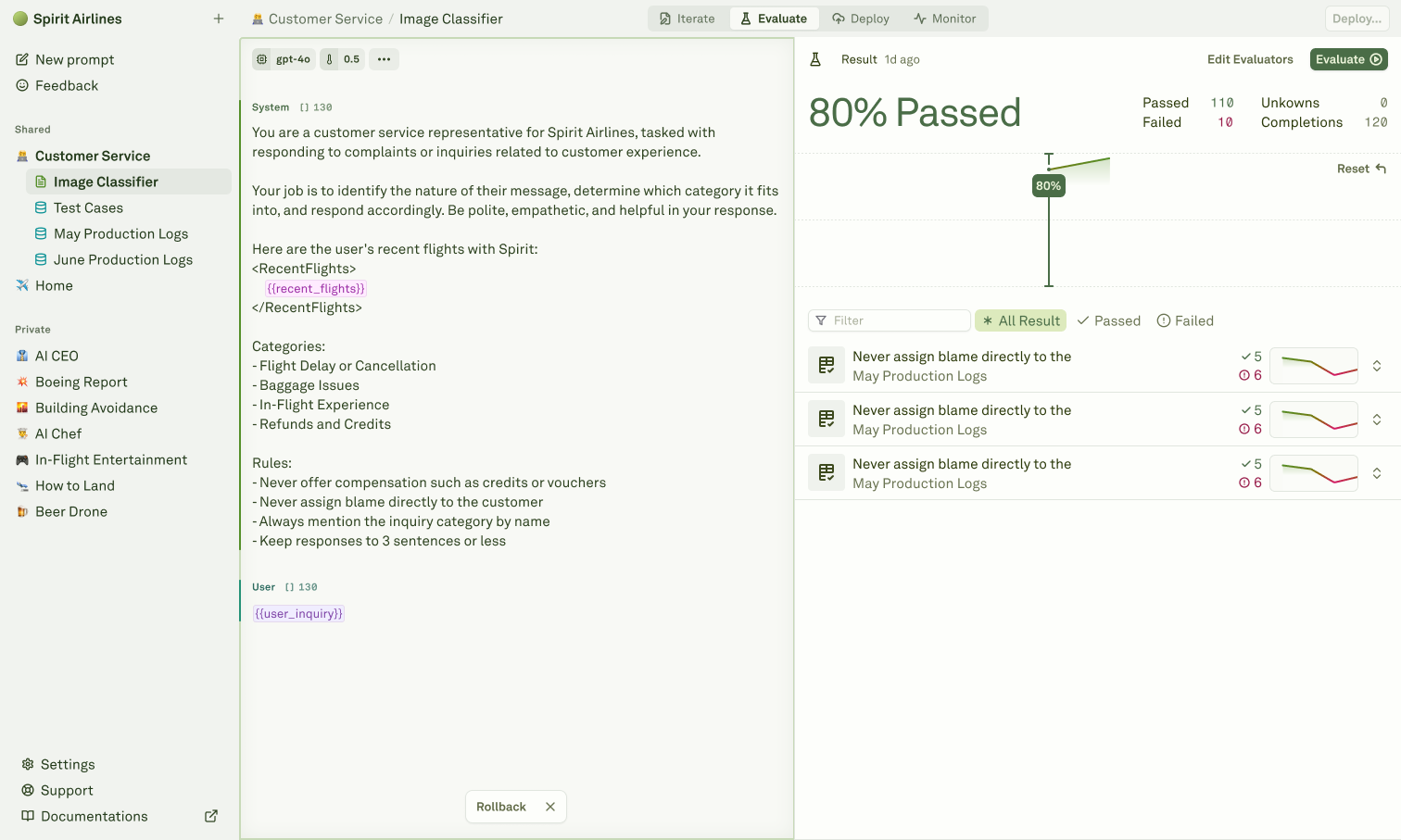Expand the first Never assign blame result
Image resolution: width=1401 pixels, height=840 pixels.
(1377, 366)
